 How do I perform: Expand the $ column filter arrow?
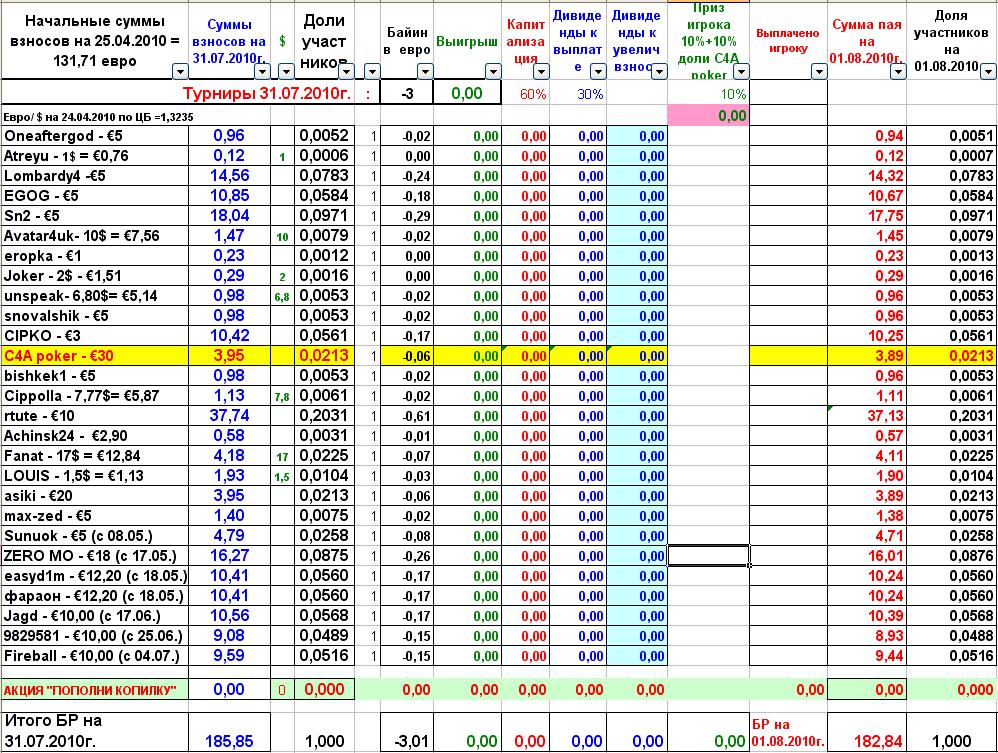[286, 71]
